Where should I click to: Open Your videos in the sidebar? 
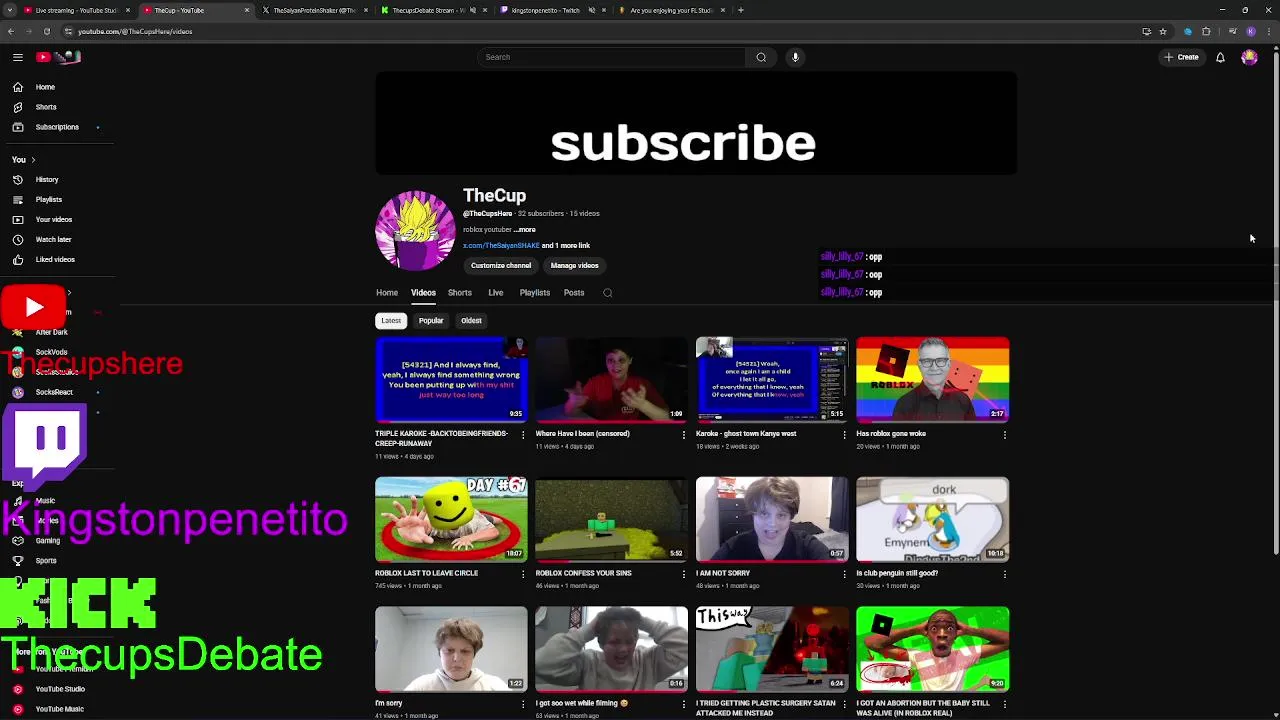click(x=56, y=220)
